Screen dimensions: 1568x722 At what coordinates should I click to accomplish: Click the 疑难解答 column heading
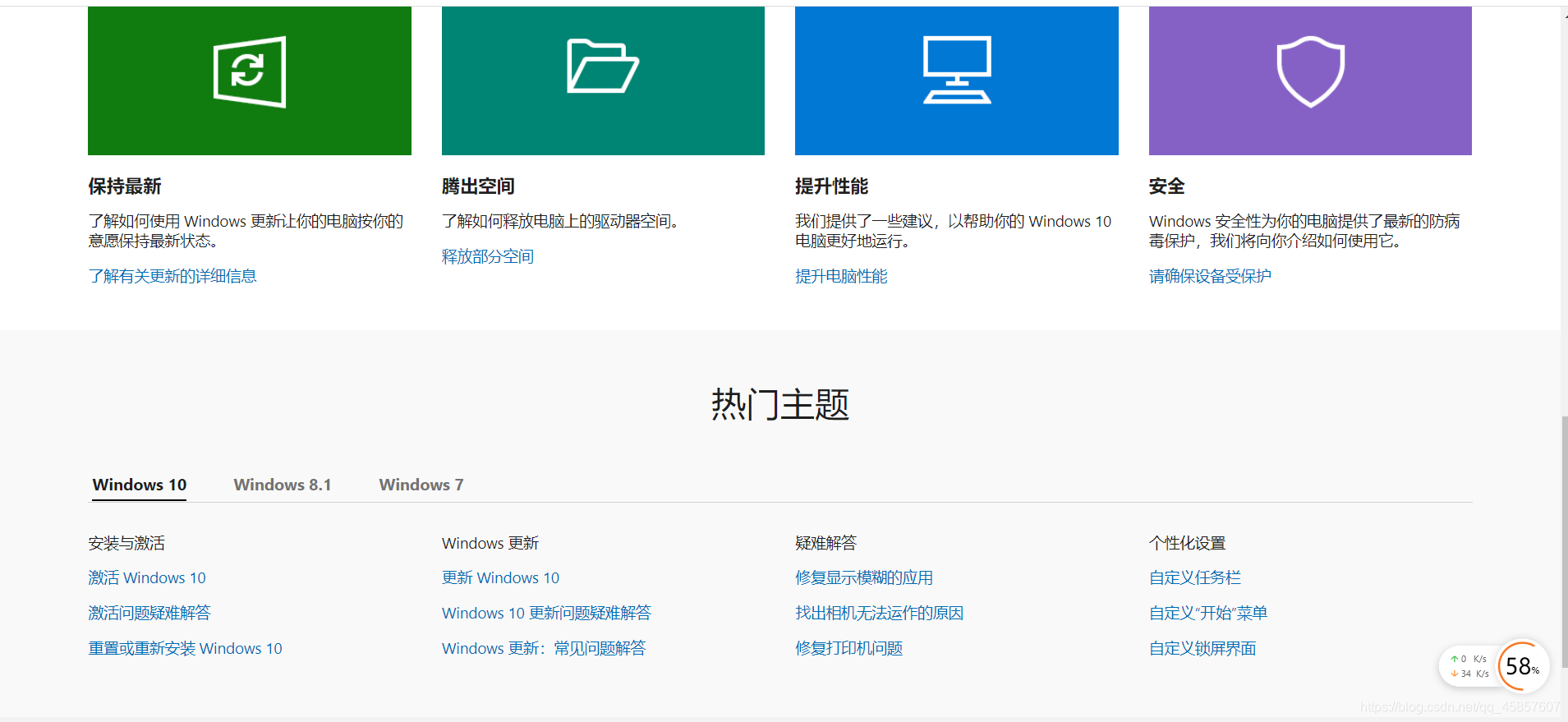[x=825, y=543]
